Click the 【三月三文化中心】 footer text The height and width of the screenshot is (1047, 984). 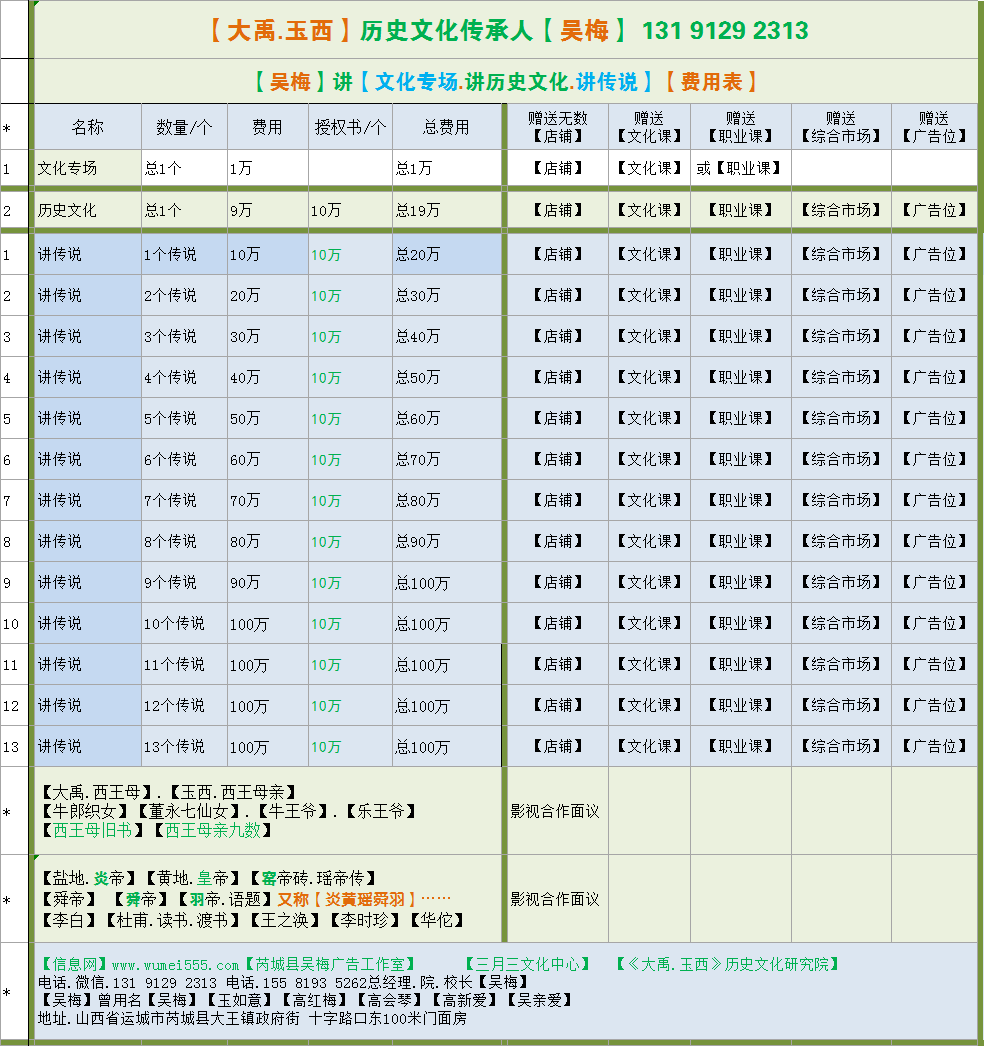(x=527, y=964)
